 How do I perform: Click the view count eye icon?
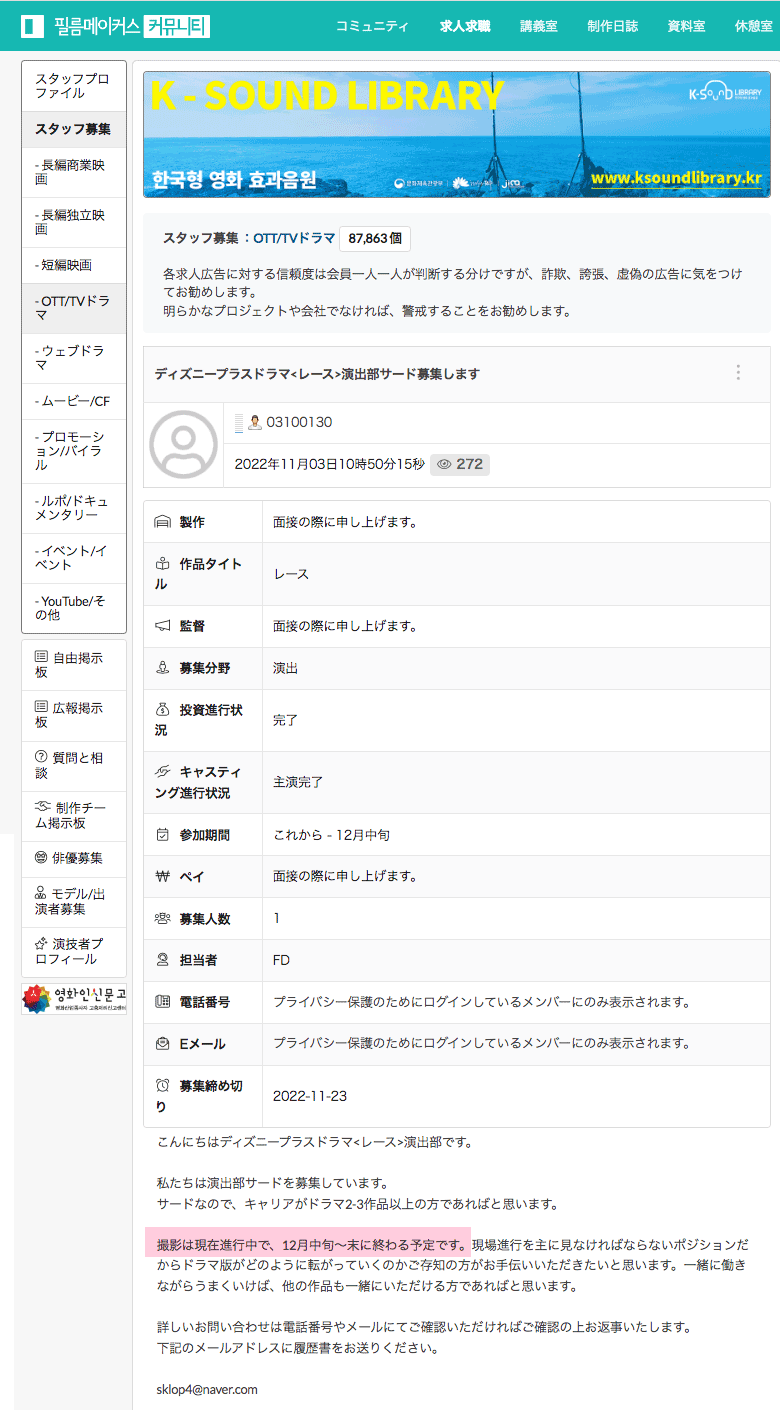(445, 464)
